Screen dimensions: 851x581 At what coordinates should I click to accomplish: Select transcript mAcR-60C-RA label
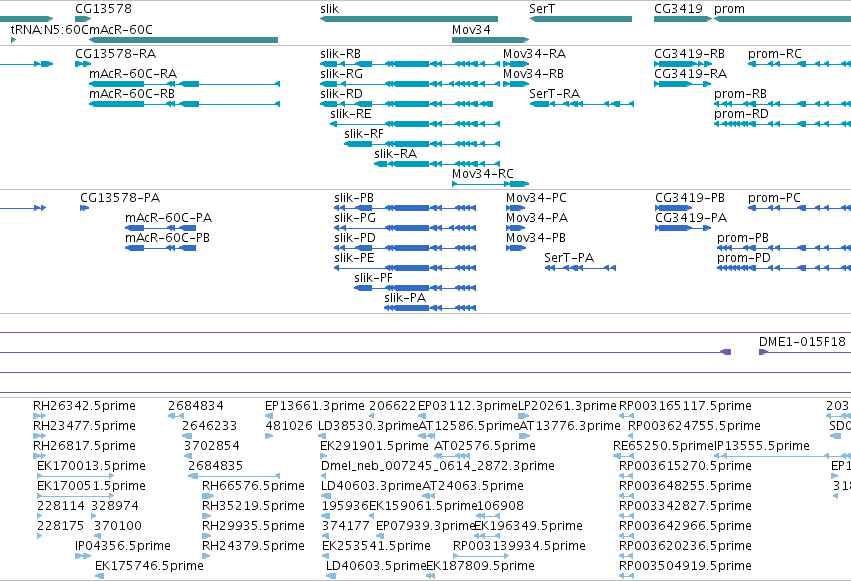click(133, 74)
